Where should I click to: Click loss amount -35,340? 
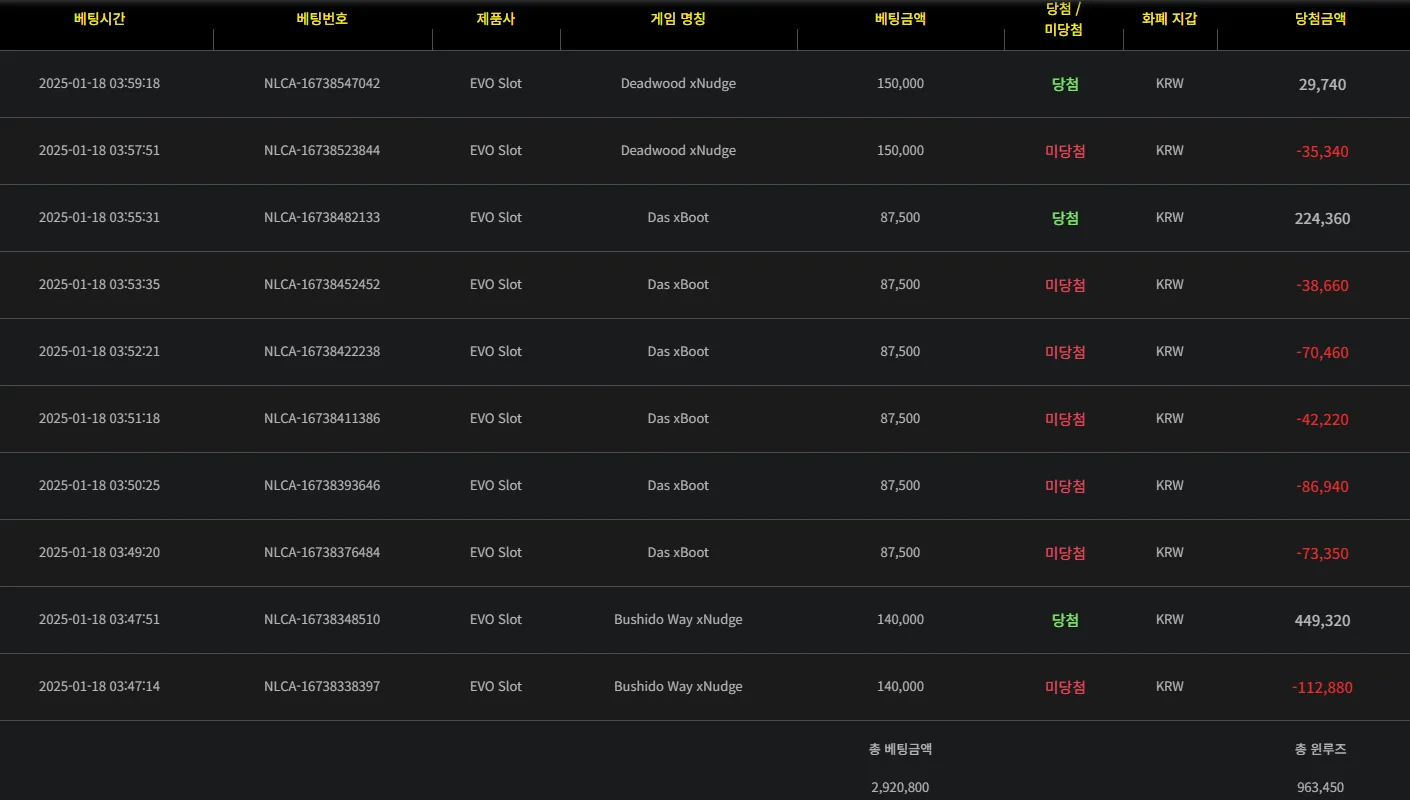click(x=1322, y=152)
